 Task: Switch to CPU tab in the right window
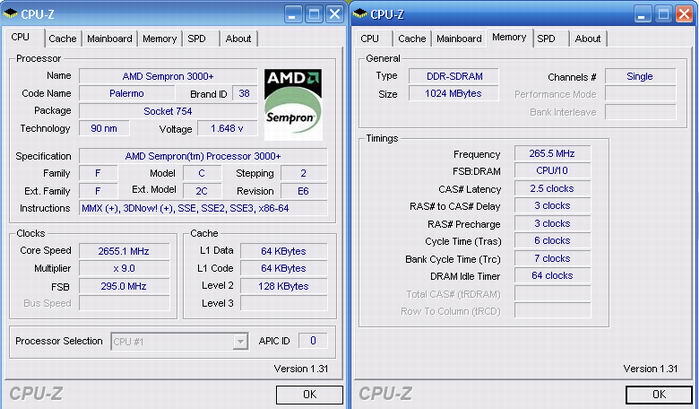coord(370,39)
